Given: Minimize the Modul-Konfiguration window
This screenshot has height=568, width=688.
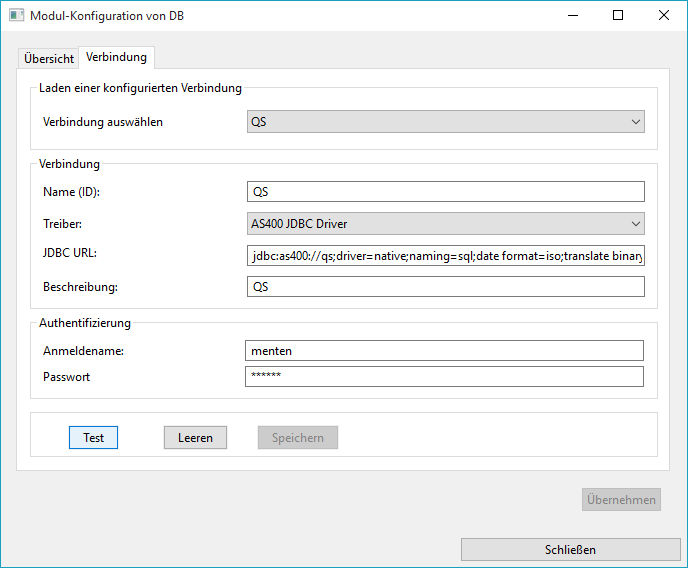Looking at the screenshot, I should 573,16.
